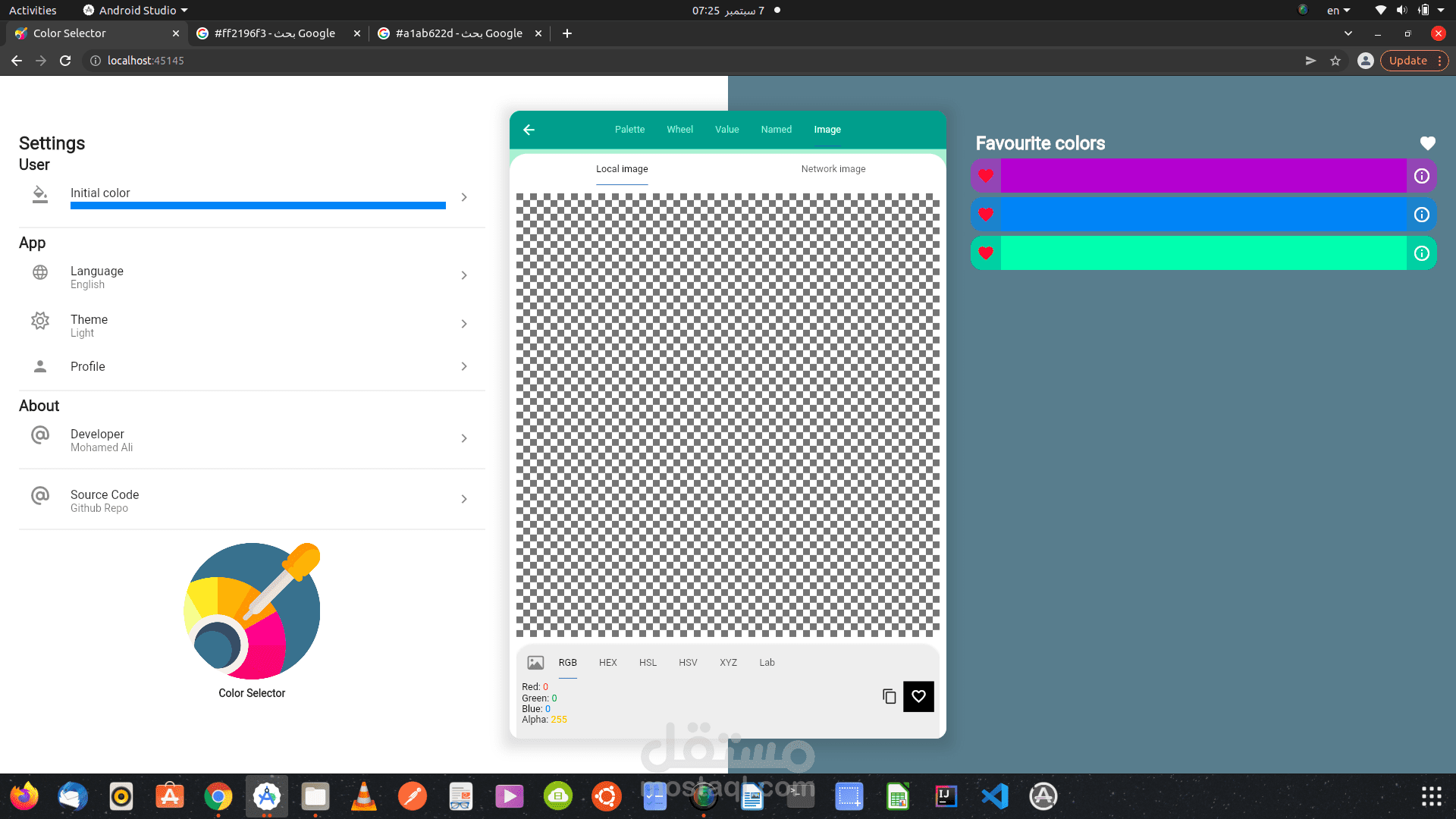Click the pick image icon
This screenshot has width=1456, height=819.
tap(535, 663)
